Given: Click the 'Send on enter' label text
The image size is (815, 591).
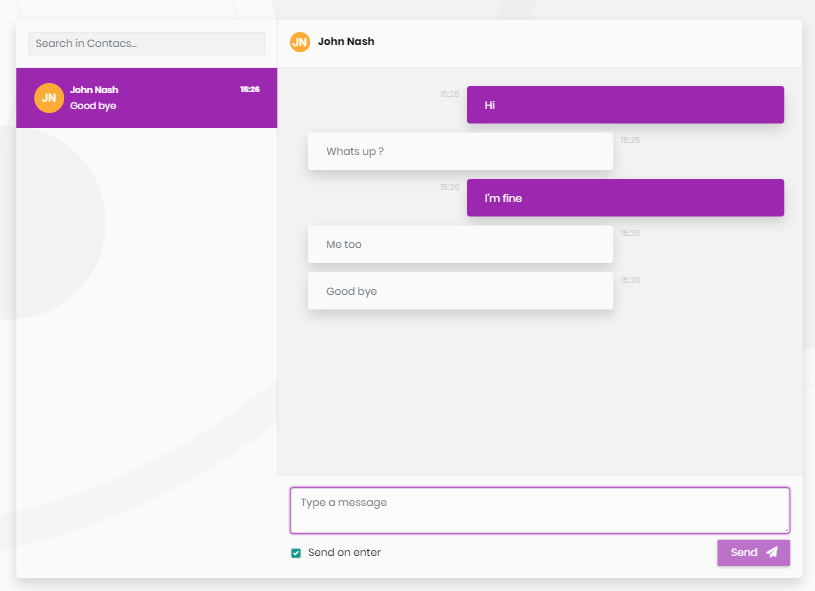Looking at the screenshot, I should (345, 553).
